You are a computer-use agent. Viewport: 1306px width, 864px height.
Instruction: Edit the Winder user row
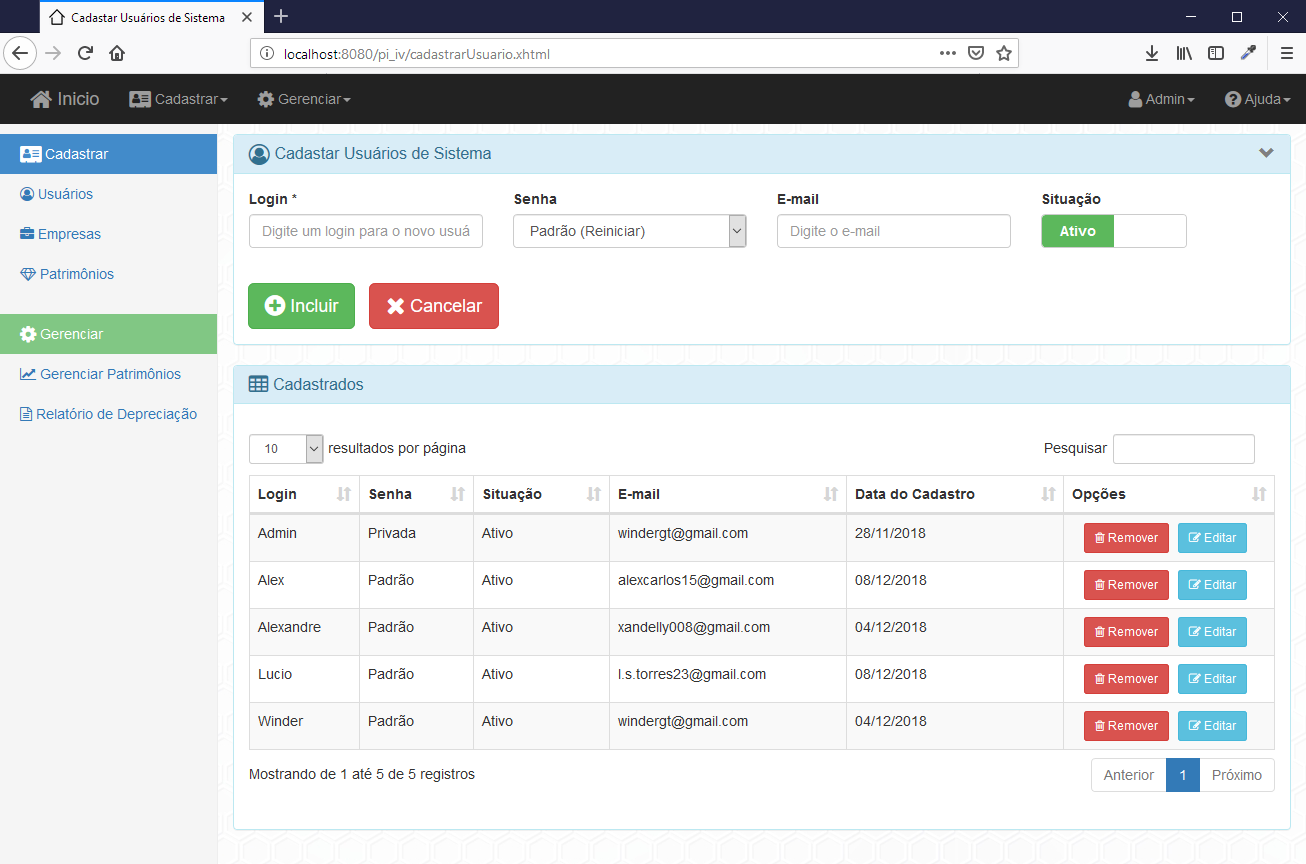tap(1212, 726)
